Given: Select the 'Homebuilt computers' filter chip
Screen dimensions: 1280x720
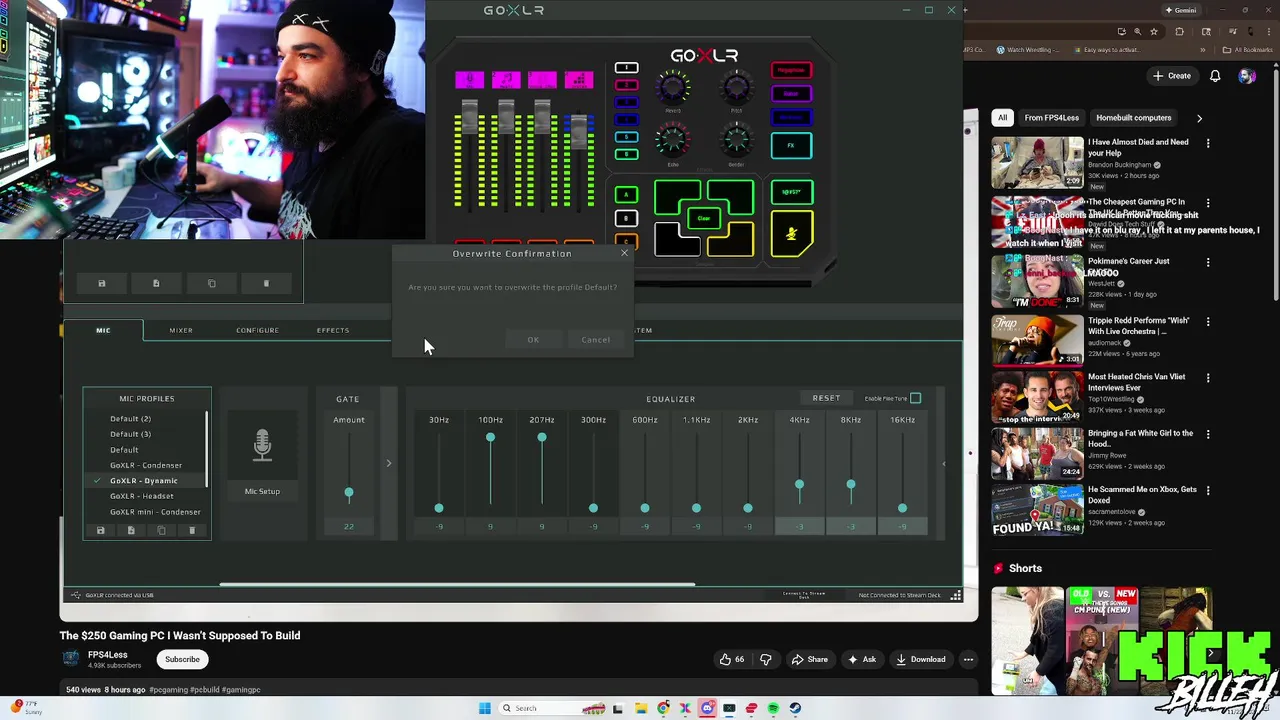Looking at the screenshot, I should [x=1133, y=118].
